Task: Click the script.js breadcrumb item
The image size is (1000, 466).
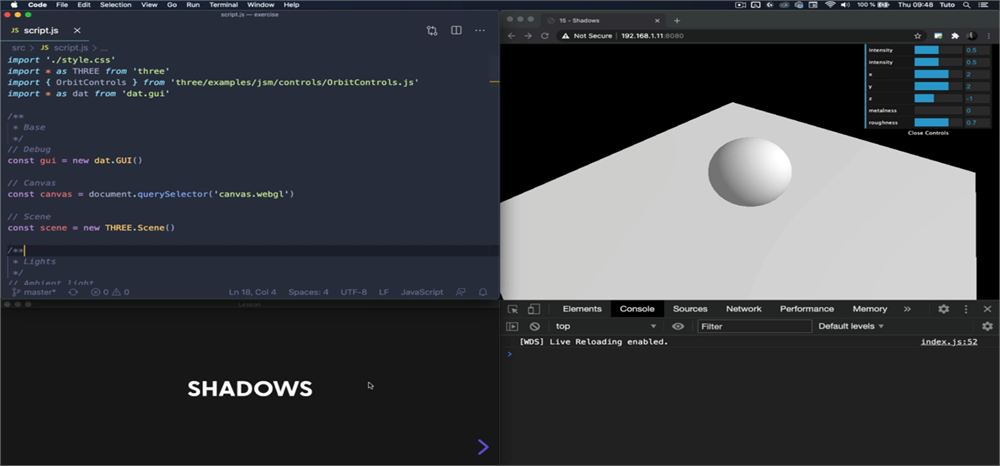Action: [64, 48]
